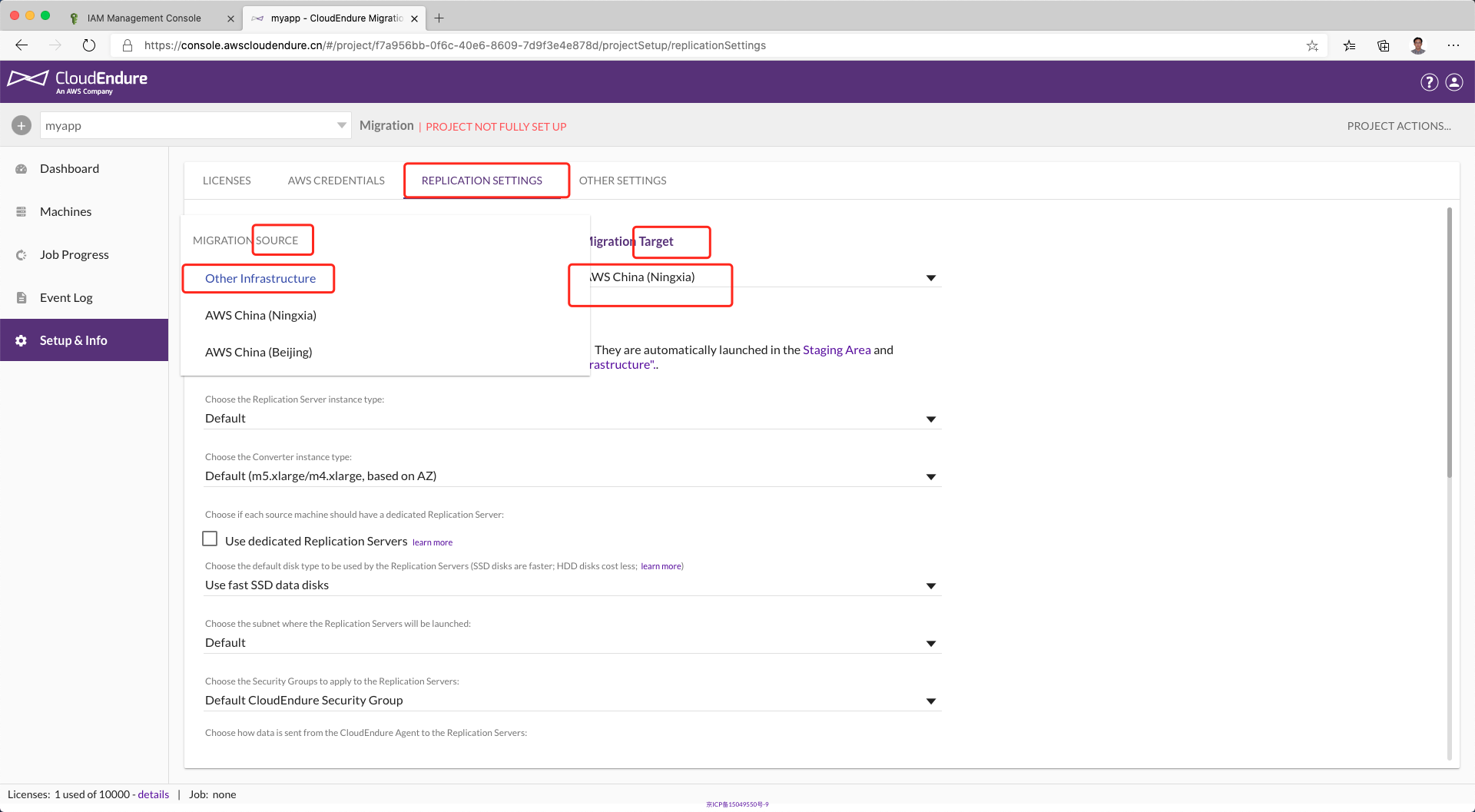Open the Other Settings tab

tap(622, 181)
